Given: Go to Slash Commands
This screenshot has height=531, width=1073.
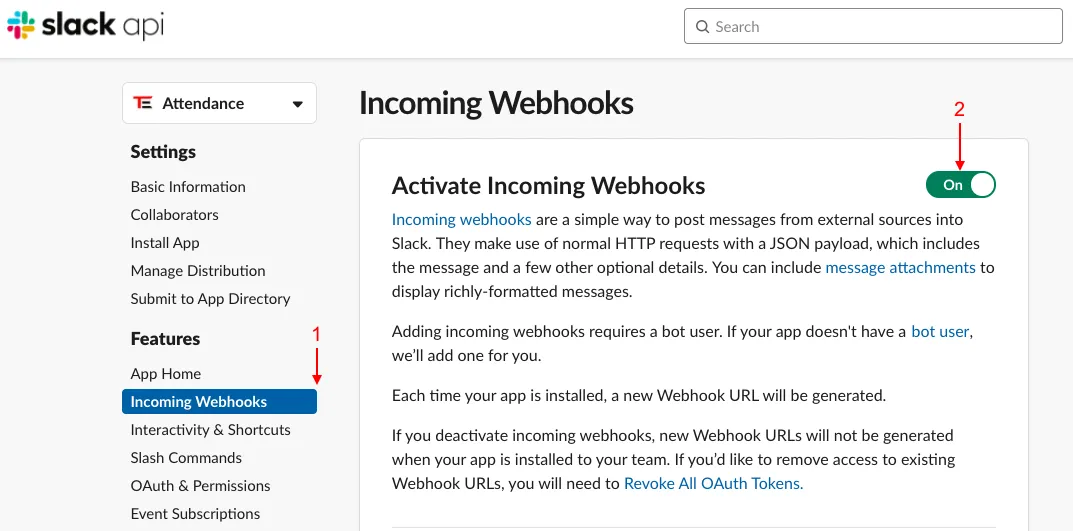Looking at the screenshot, I should 186,458.
